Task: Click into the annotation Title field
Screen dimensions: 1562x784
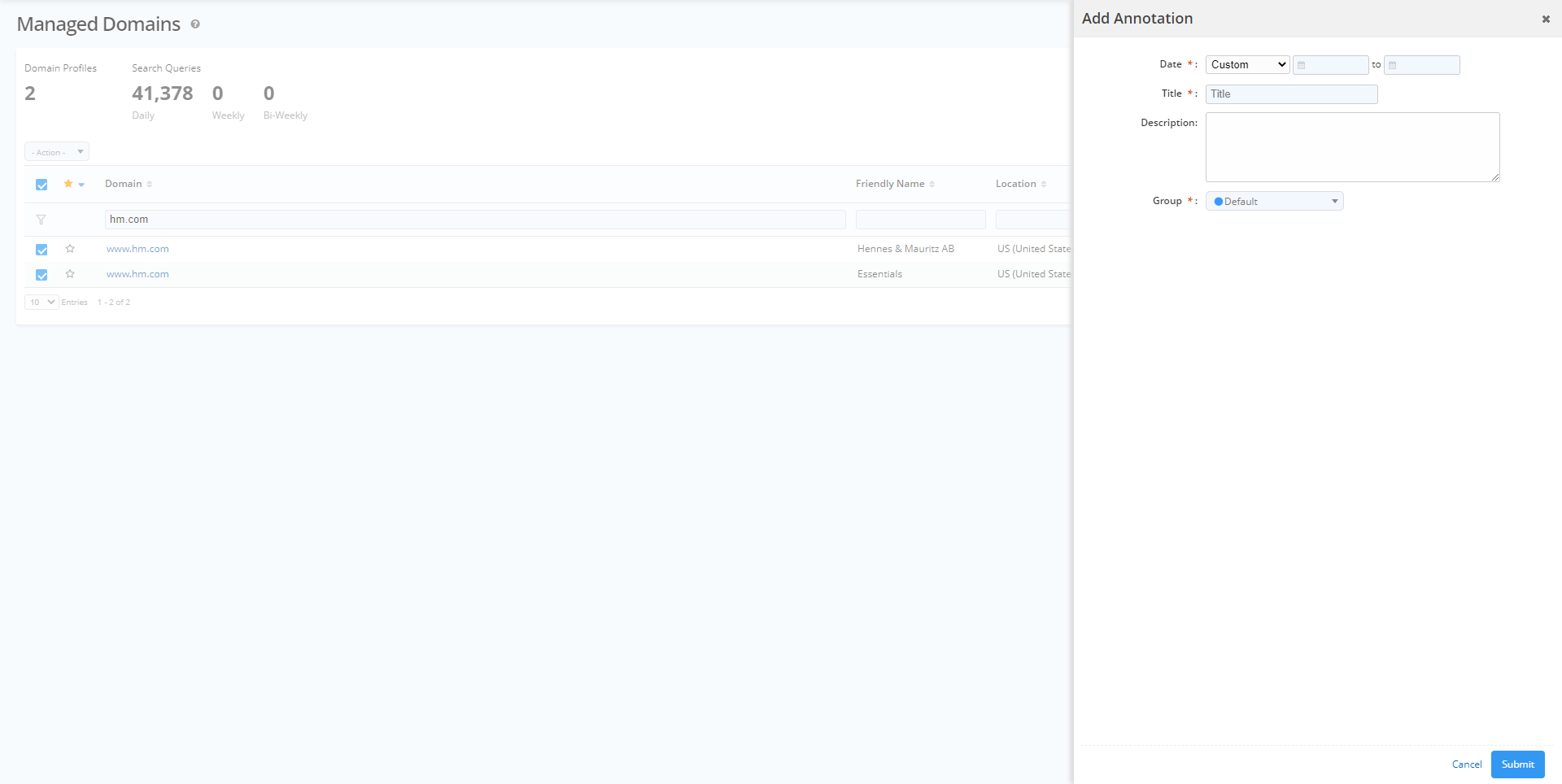Action: pyautogui.click(x=1291, y=94)
